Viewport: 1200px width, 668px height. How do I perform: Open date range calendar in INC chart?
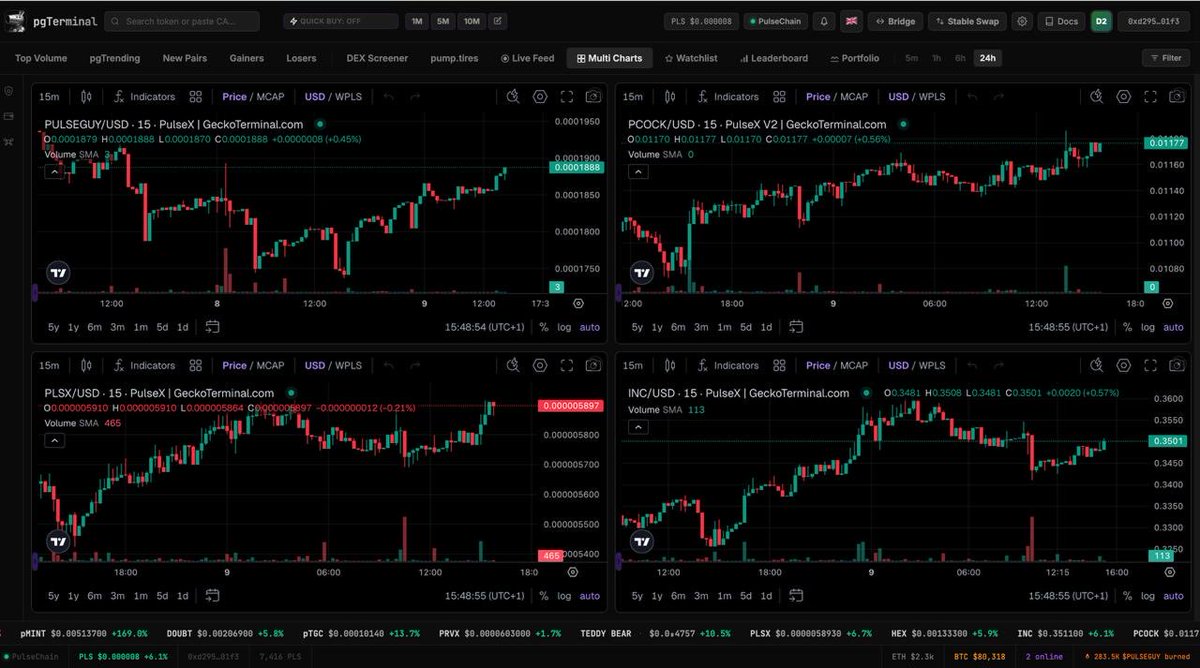796,595
